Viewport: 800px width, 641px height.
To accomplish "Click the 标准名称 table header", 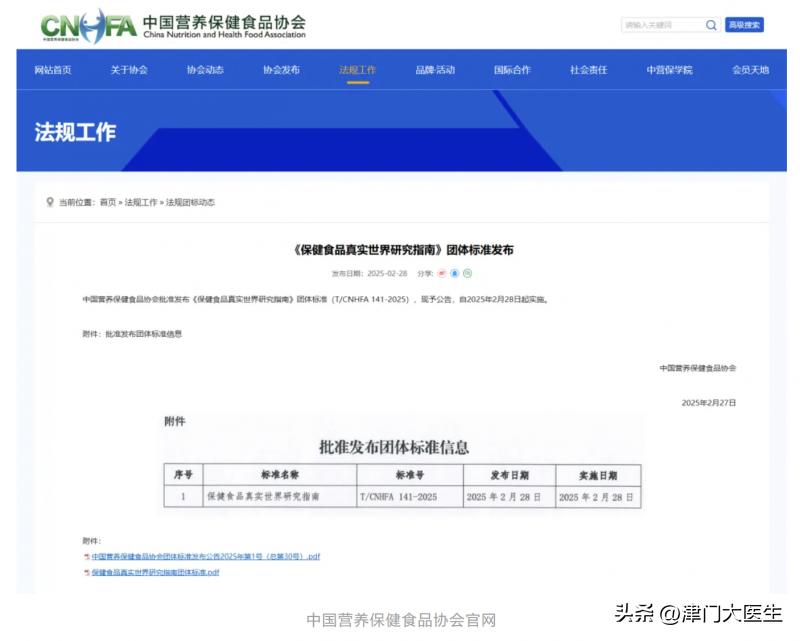I will click(280, 475).
